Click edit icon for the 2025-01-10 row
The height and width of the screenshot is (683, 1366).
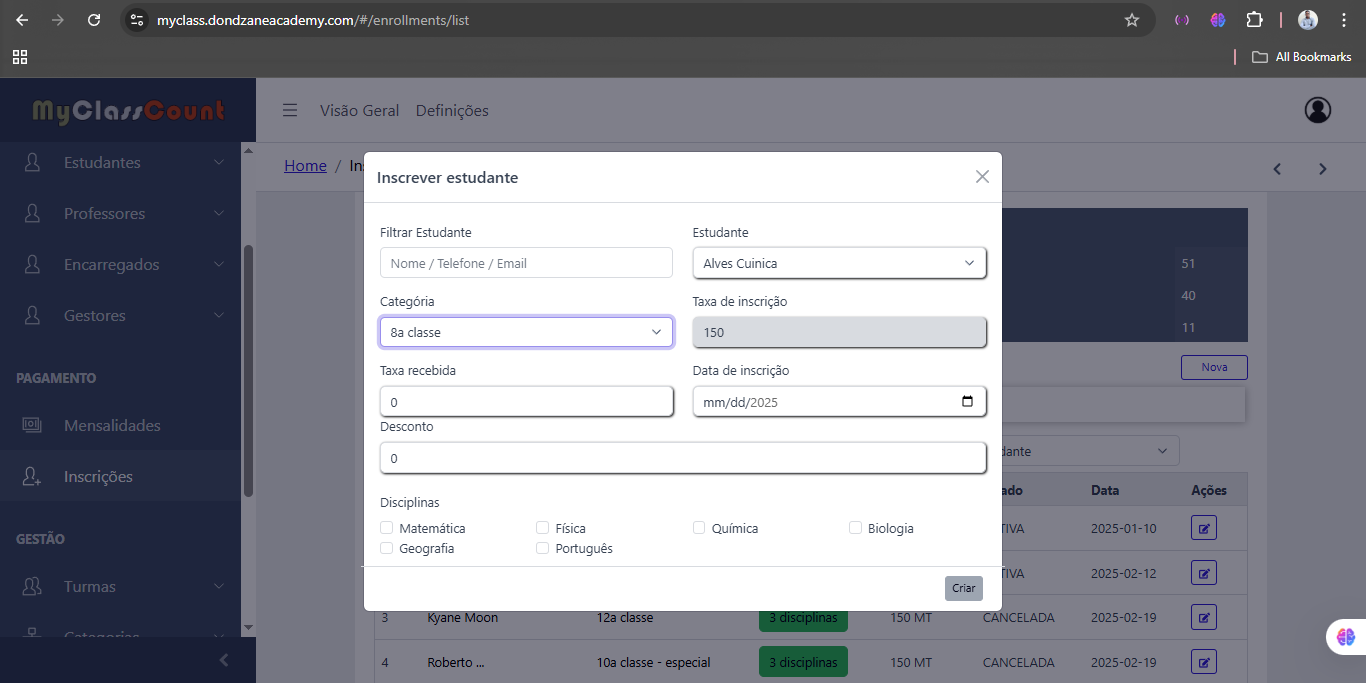coord(1204,528)
